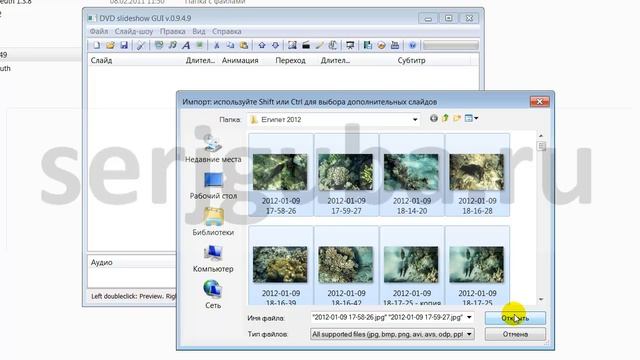Open Рабочий стол in places sidebar

213,186
